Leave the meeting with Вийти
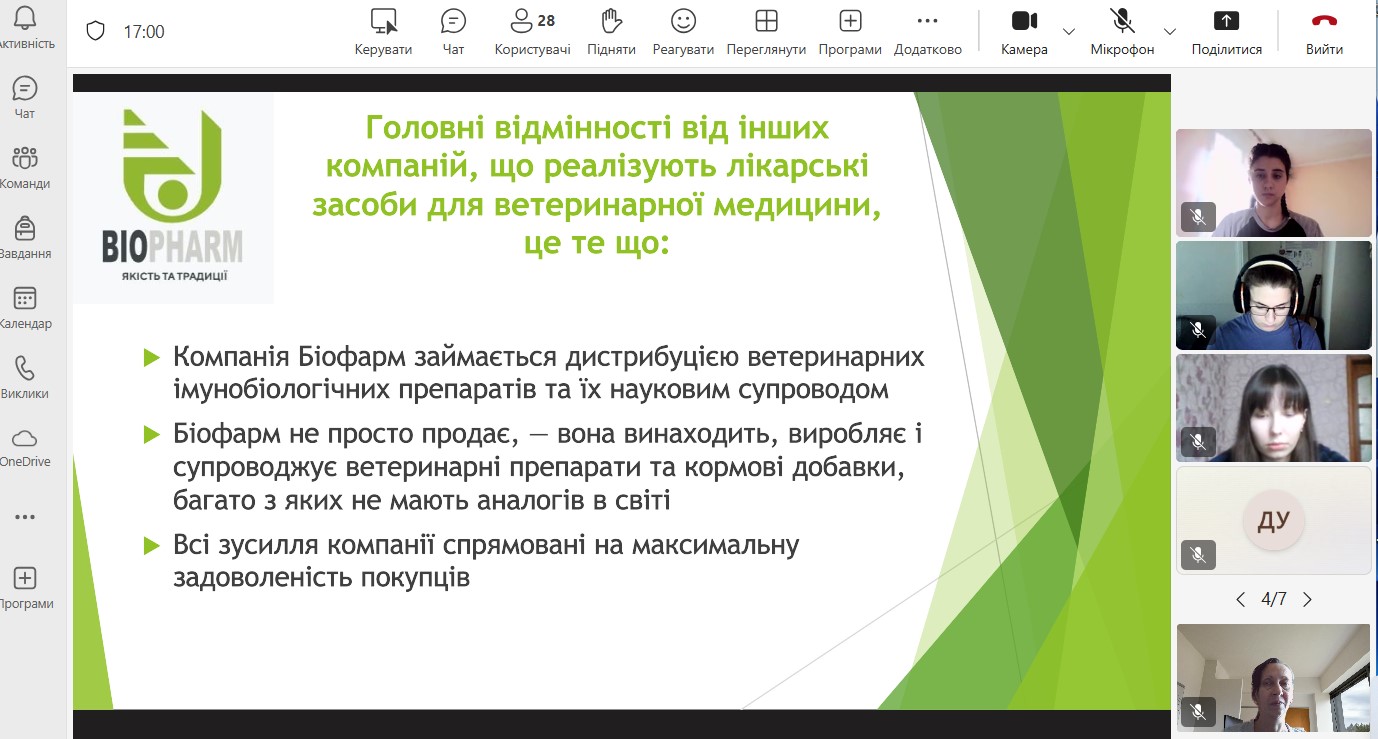The height and width of the screenshot is (739, 1378). (x=1324, y=31)
